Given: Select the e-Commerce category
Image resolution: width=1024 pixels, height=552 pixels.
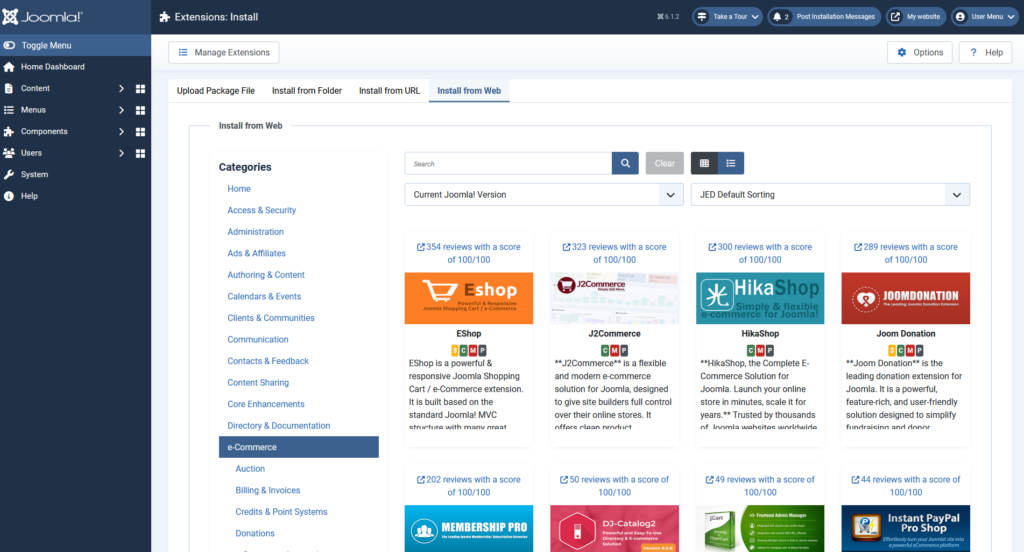Looking at the screenshot, I should click(x=298, y=447).
